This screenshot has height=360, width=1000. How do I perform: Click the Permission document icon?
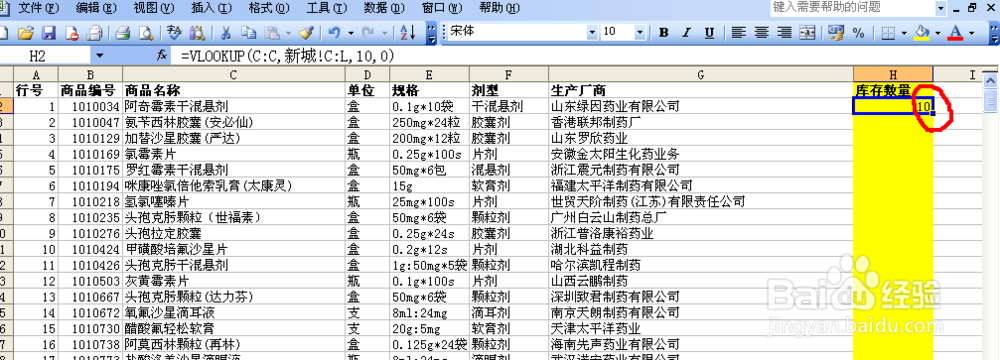pos(71,33)
